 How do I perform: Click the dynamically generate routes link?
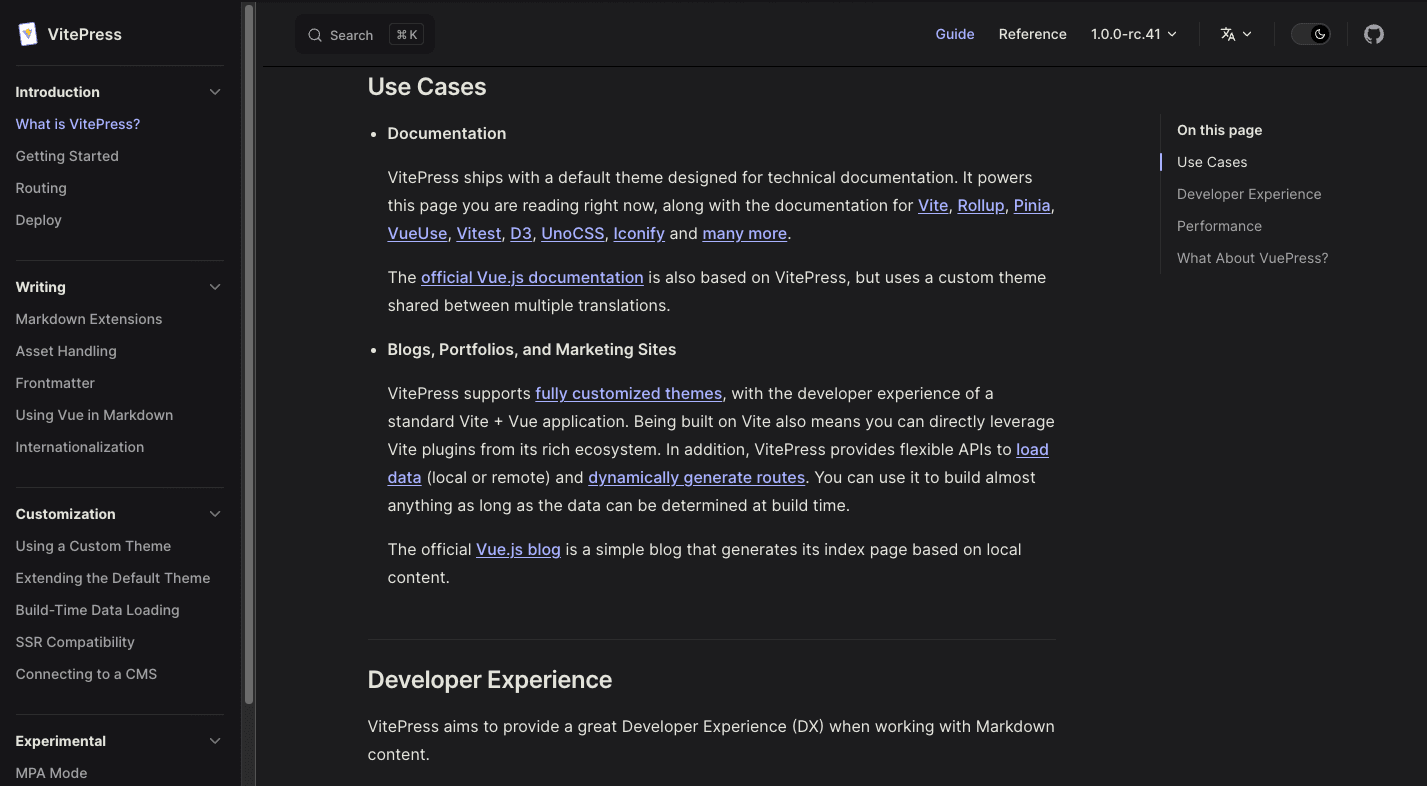(696, 477)
